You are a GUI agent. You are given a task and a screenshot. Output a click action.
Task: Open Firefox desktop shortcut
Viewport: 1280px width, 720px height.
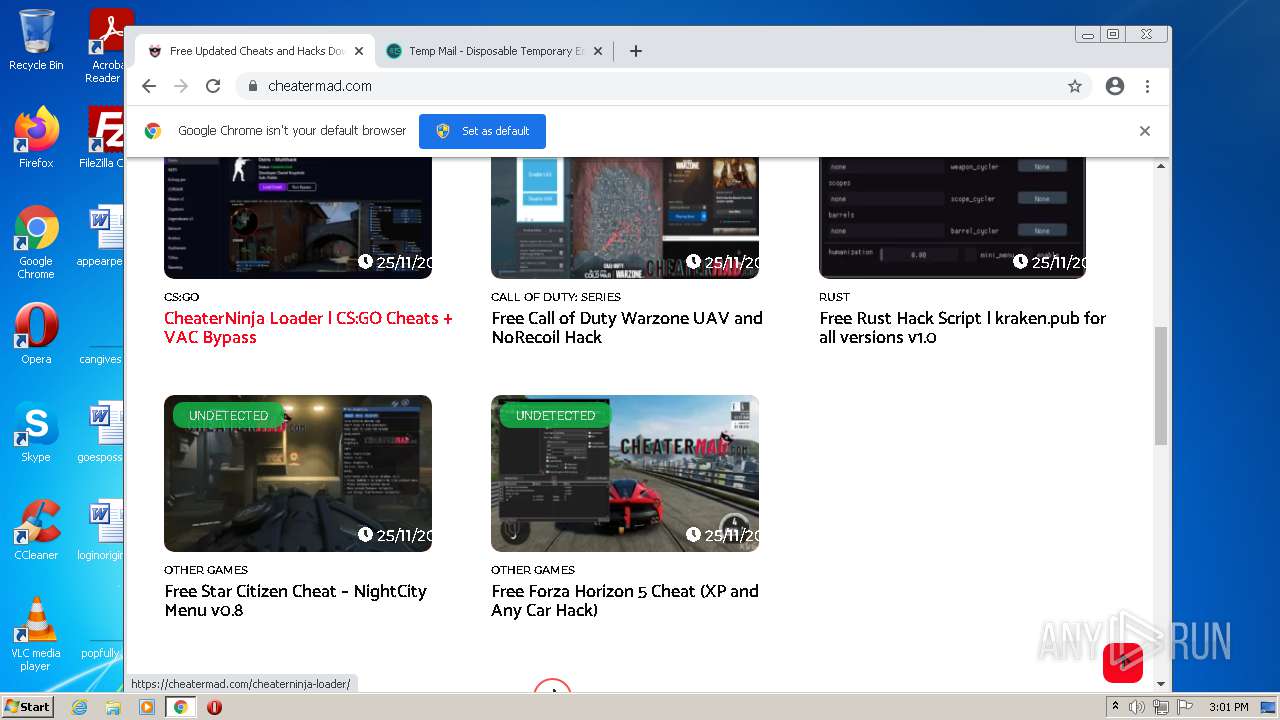[x=36, y=138]
